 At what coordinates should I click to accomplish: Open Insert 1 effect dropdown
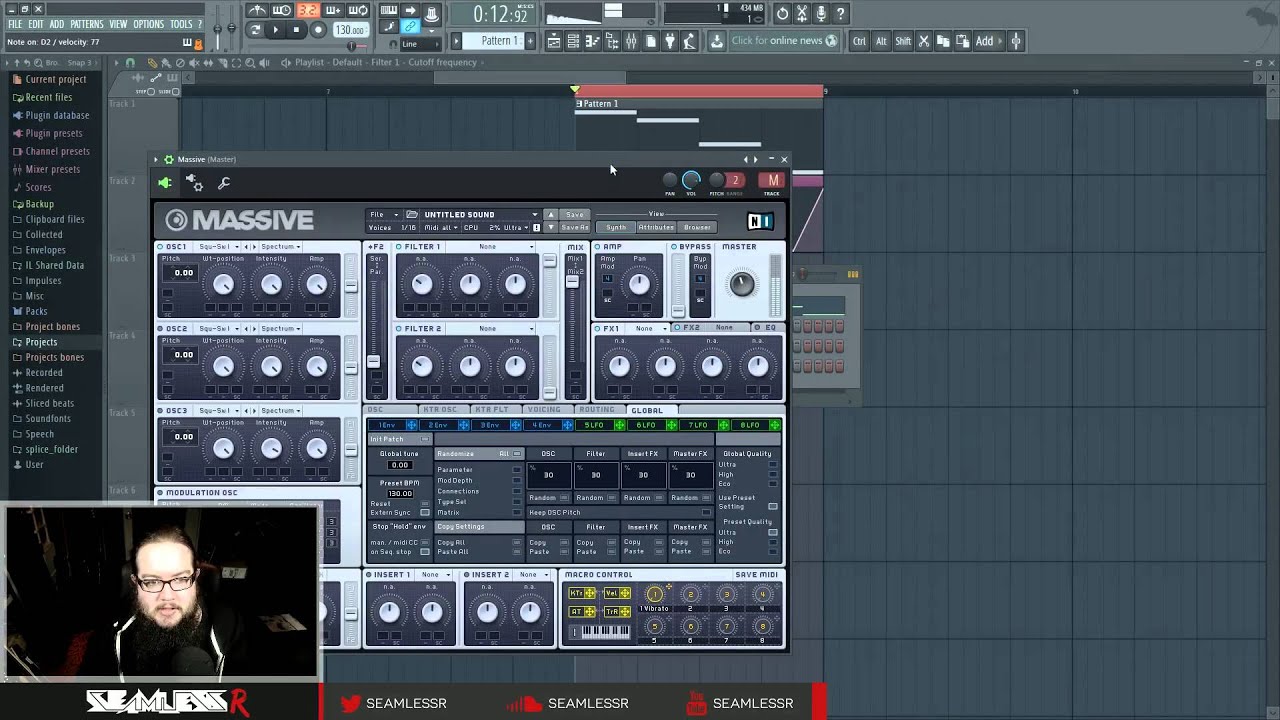(435, 575)
